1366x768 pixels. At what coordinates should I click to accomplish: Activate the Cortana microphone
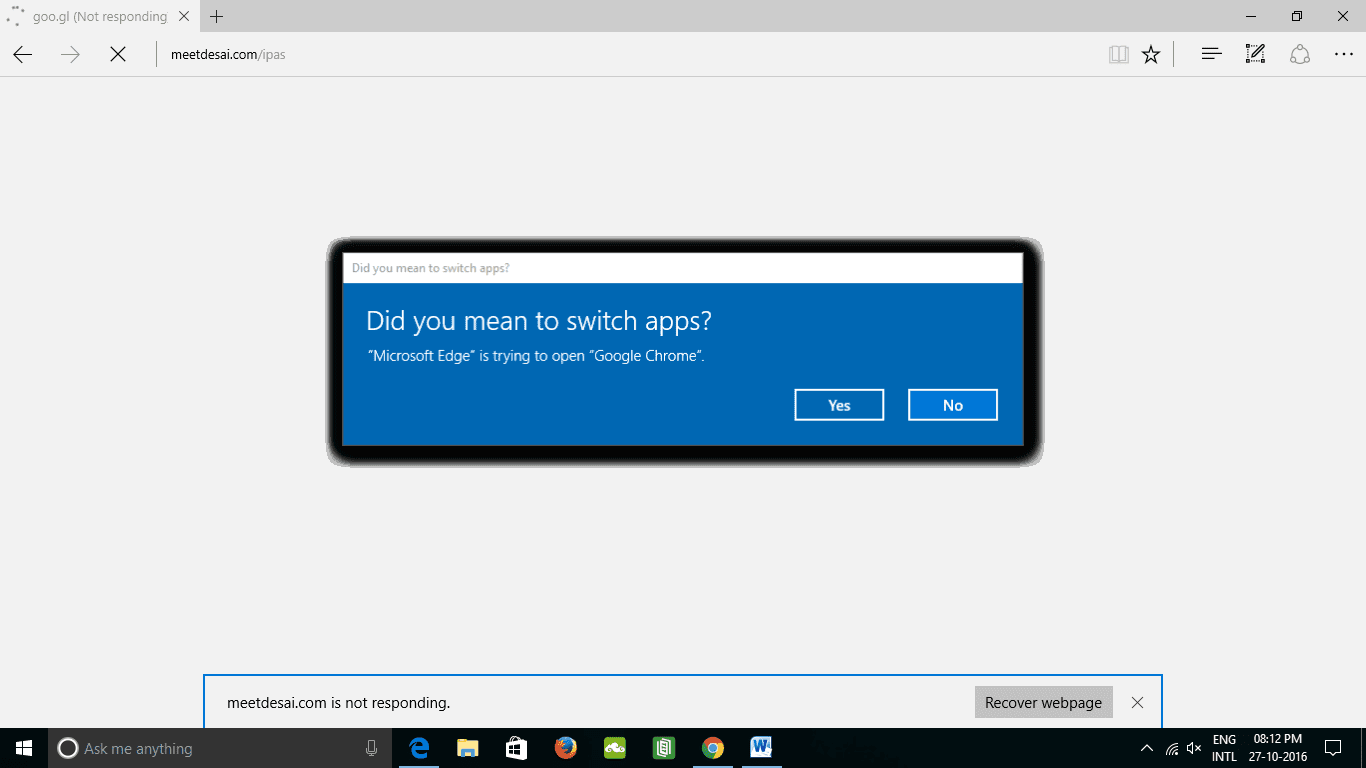371,748
